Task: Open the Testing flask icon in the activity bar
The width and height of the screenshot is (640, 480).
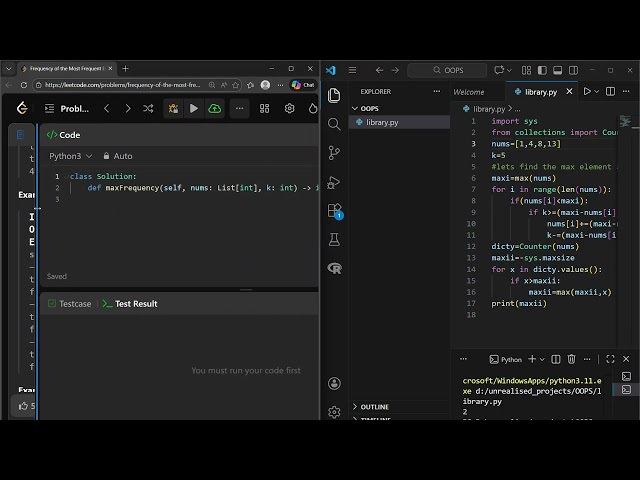Action: (x=334, y=240)
